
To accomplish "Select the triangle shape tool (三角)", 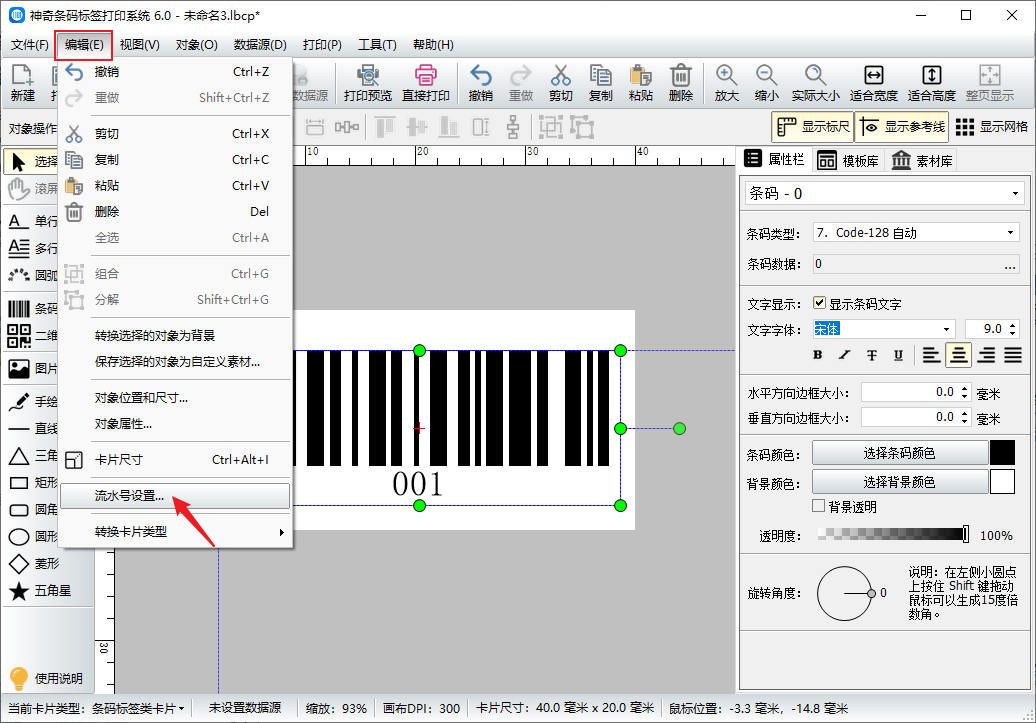I will 32,455.
